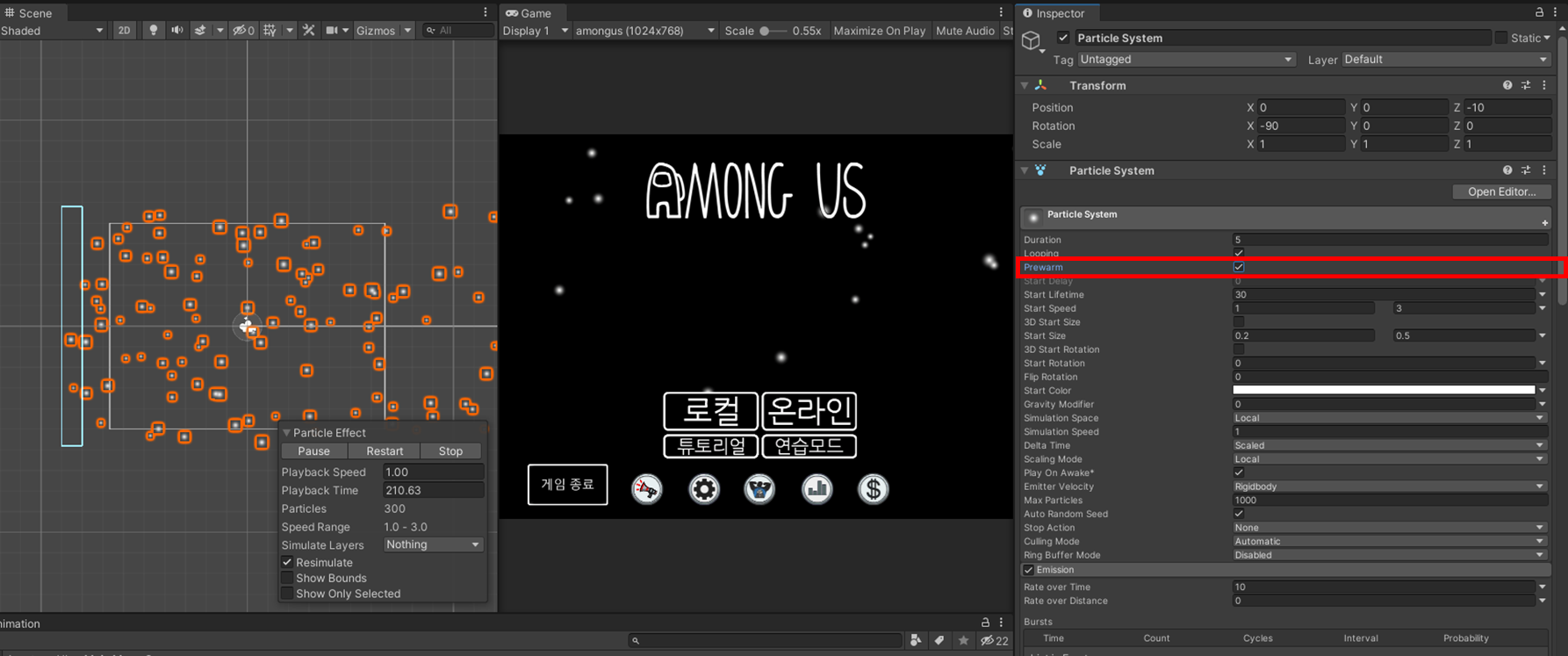Screen dimensions: 1568x656
Task: Open the Start Color white swatch
Action: [1384, 391]
